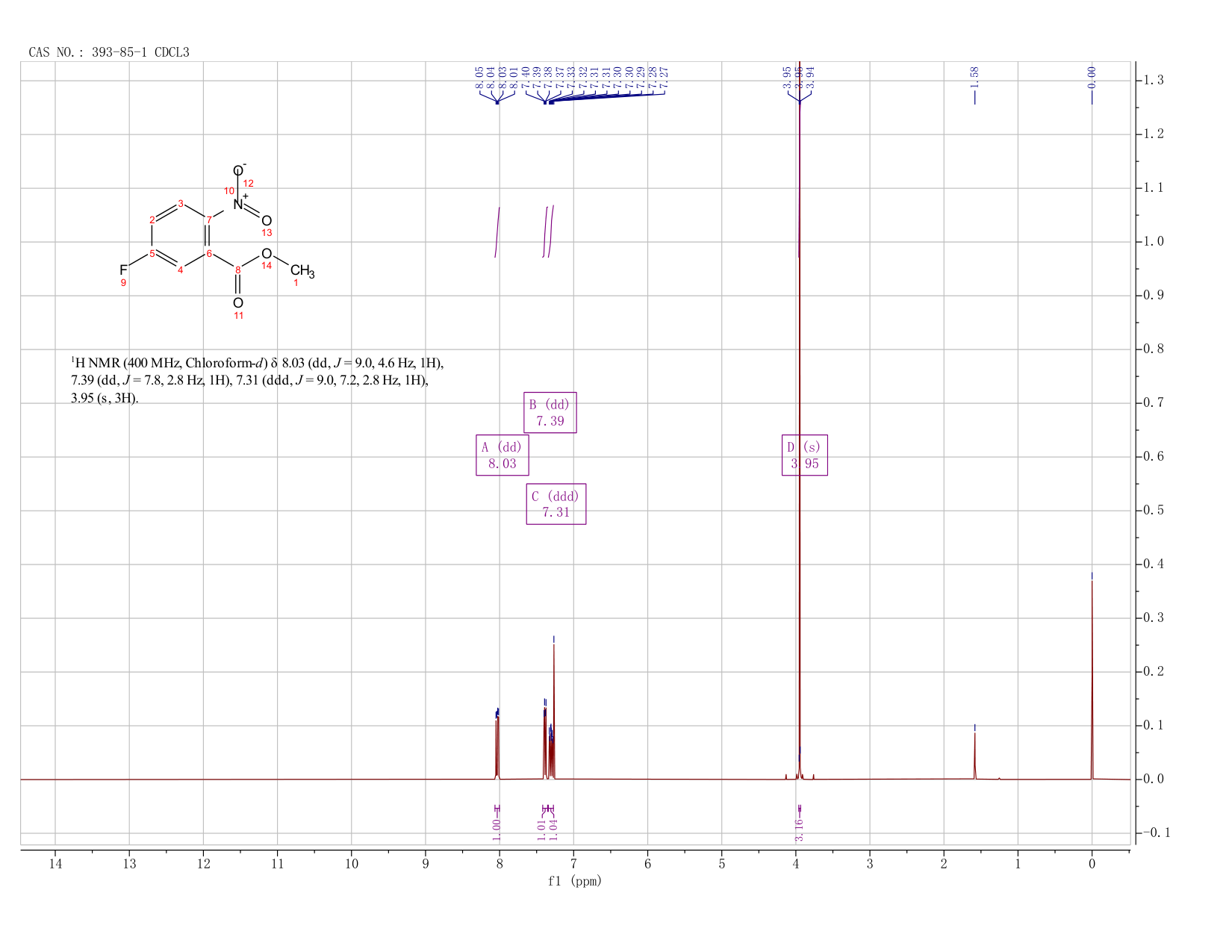Click the tall methyl singlet near 3.95 ppm

click(800, 418)
